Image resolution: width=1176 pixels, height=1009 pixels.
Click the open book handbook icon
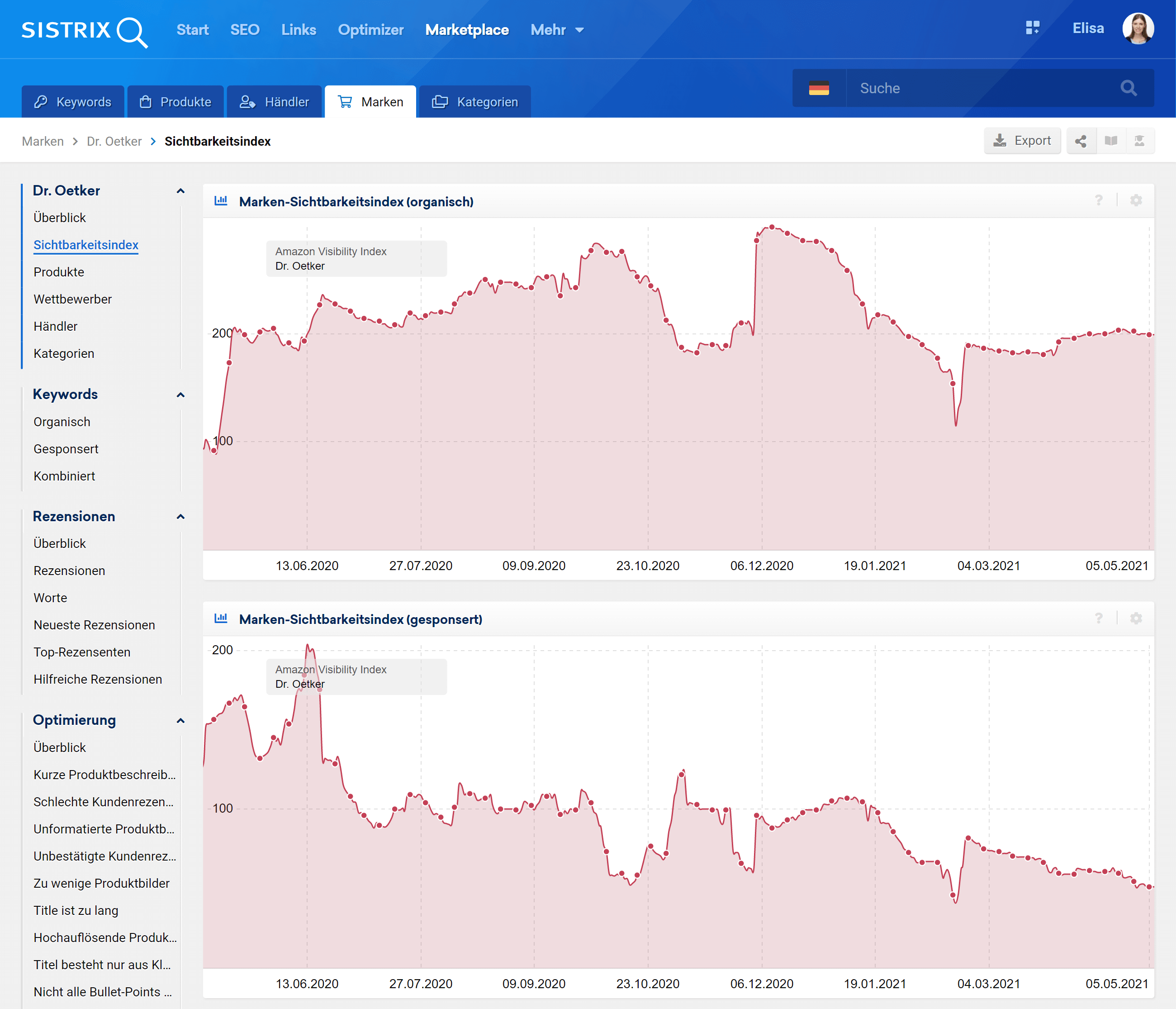(x=1111, y=141)
